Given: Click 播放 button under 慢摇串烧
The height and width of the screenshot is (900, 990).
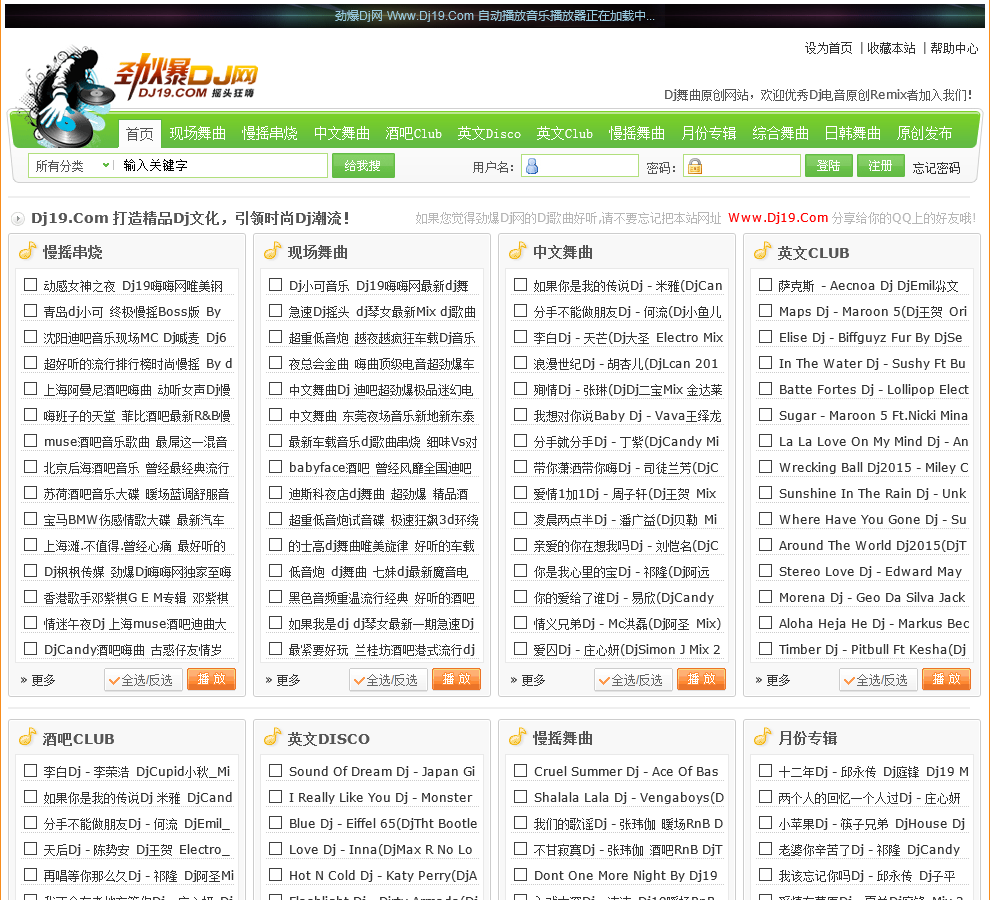Looking at the screenshot, I should (x=212, y=680).
